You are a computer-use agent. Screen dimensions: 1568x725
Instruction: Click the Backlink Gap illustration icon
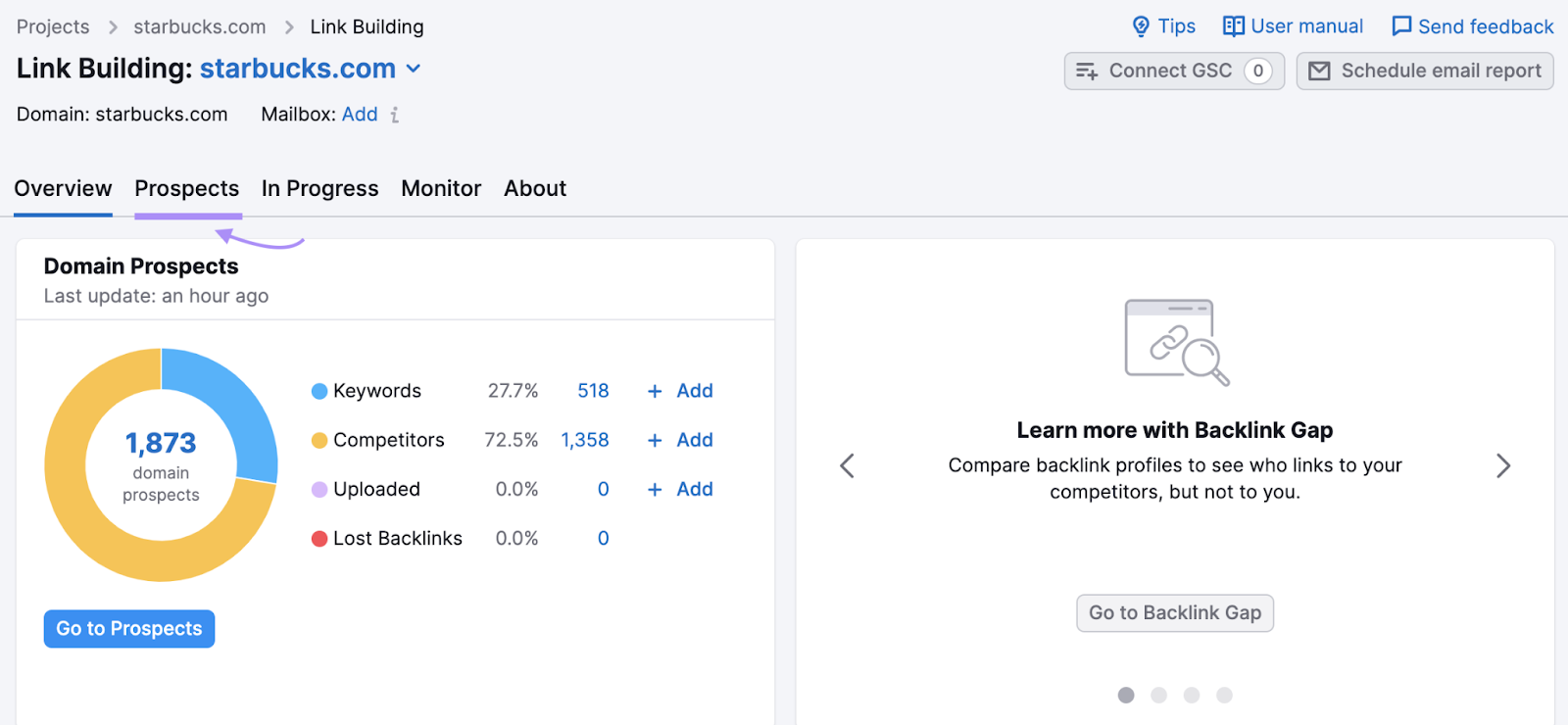(x=1175, y=342)
